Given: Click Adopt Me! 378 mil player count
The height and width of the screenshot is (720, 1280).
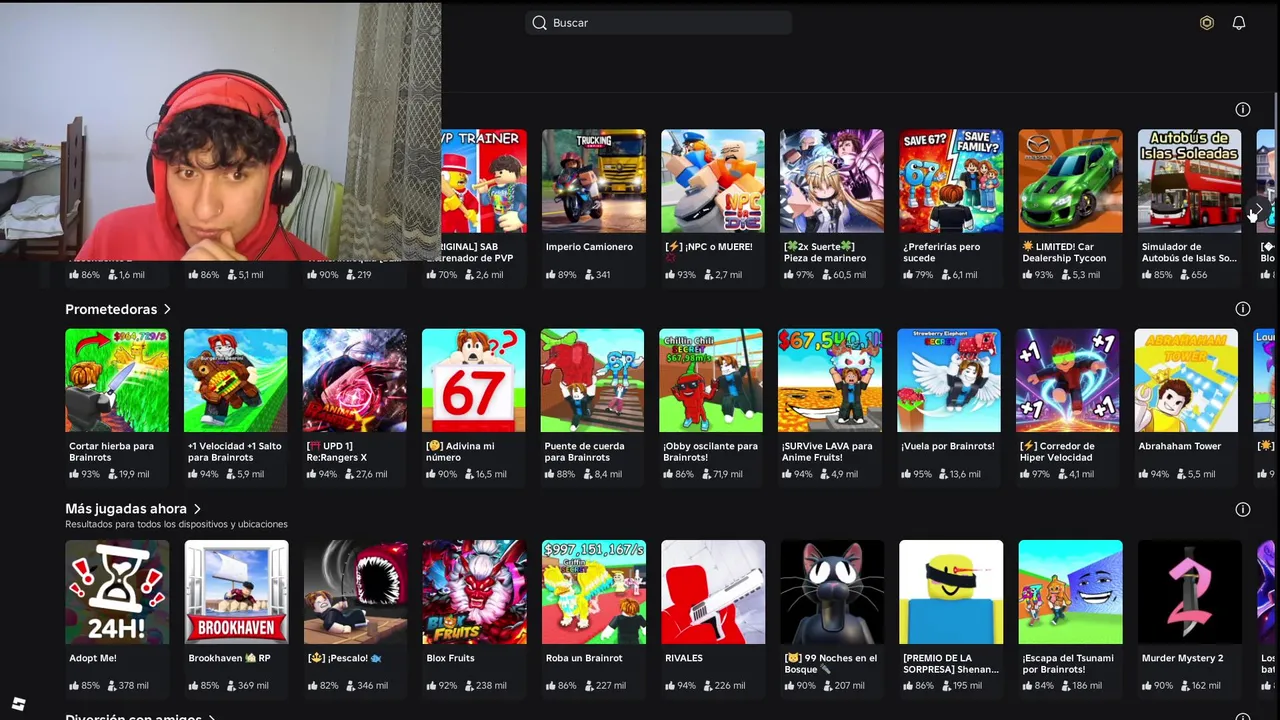Looking at the screenshot, I should click(127, 686).
